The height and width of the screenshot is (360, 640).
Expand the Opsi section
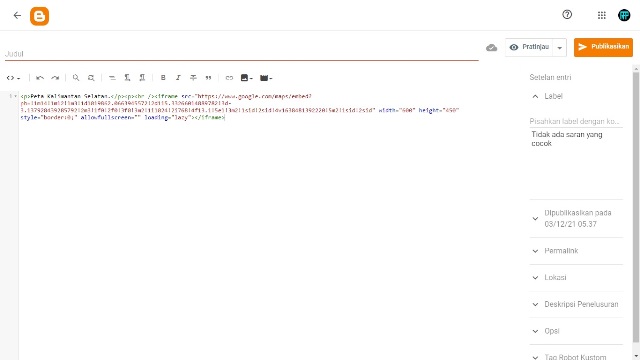tap(576, 331)
